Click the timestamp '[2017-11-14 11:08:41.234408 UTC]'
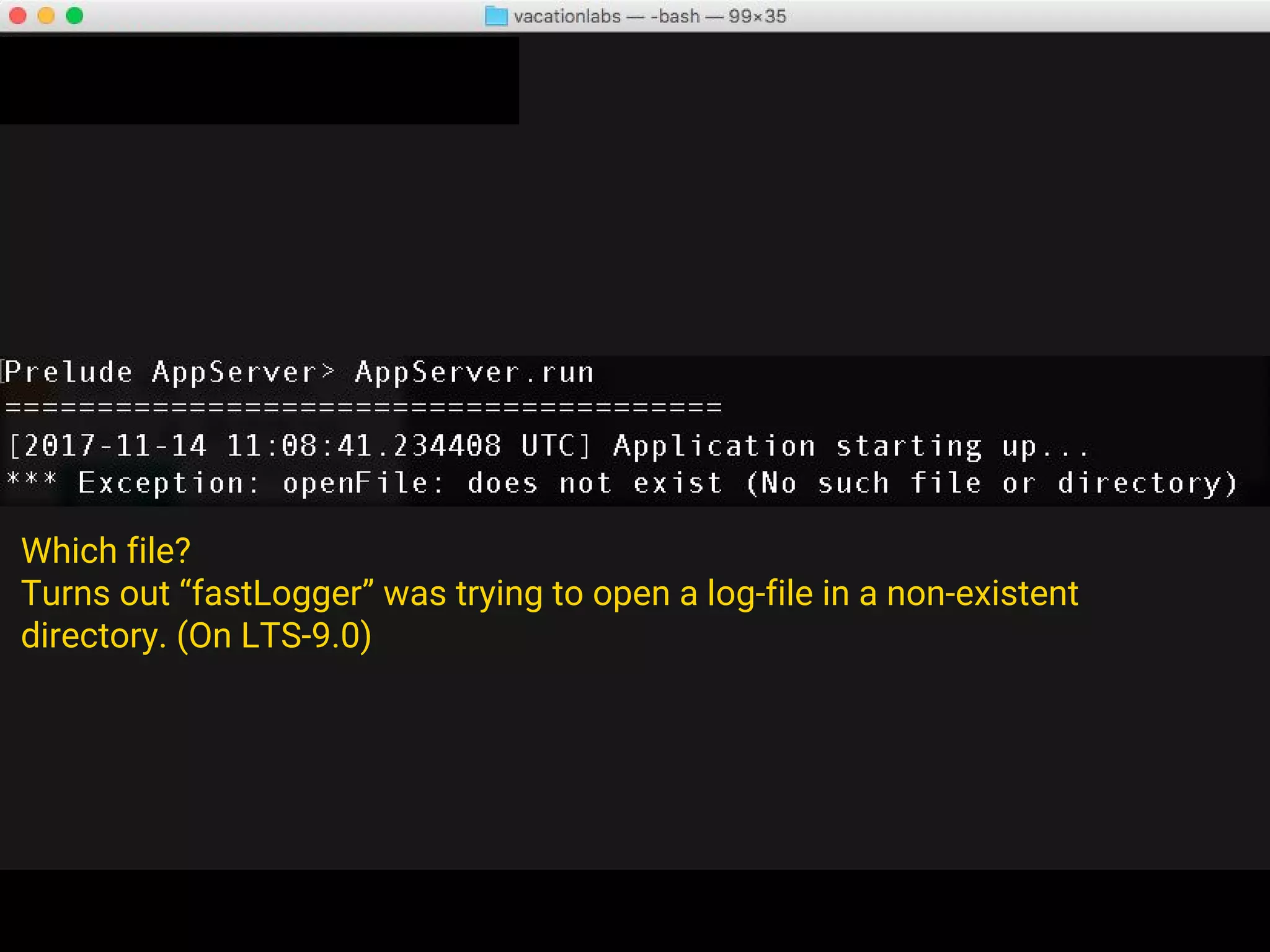1270x952 pixels. pyautogui.click(x=301, y=446)
